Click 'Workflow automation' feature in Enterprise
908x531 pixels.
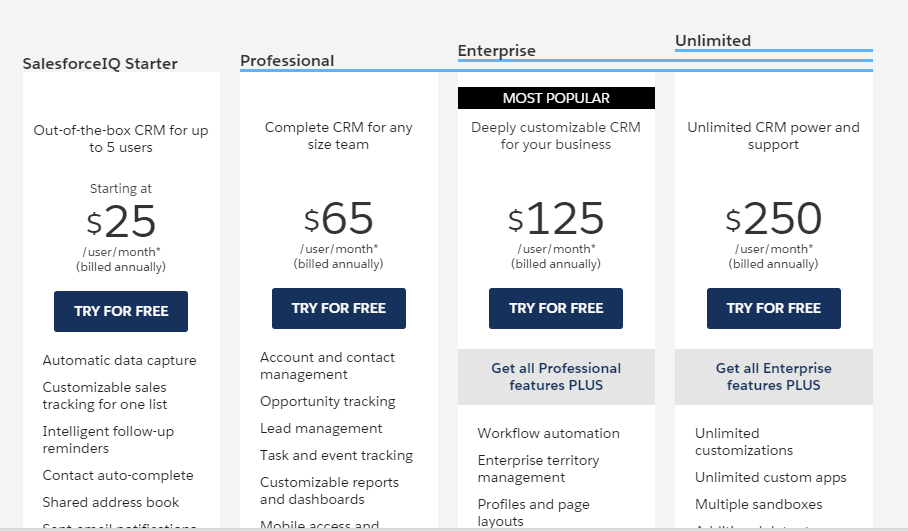click(x=548, y=434)
